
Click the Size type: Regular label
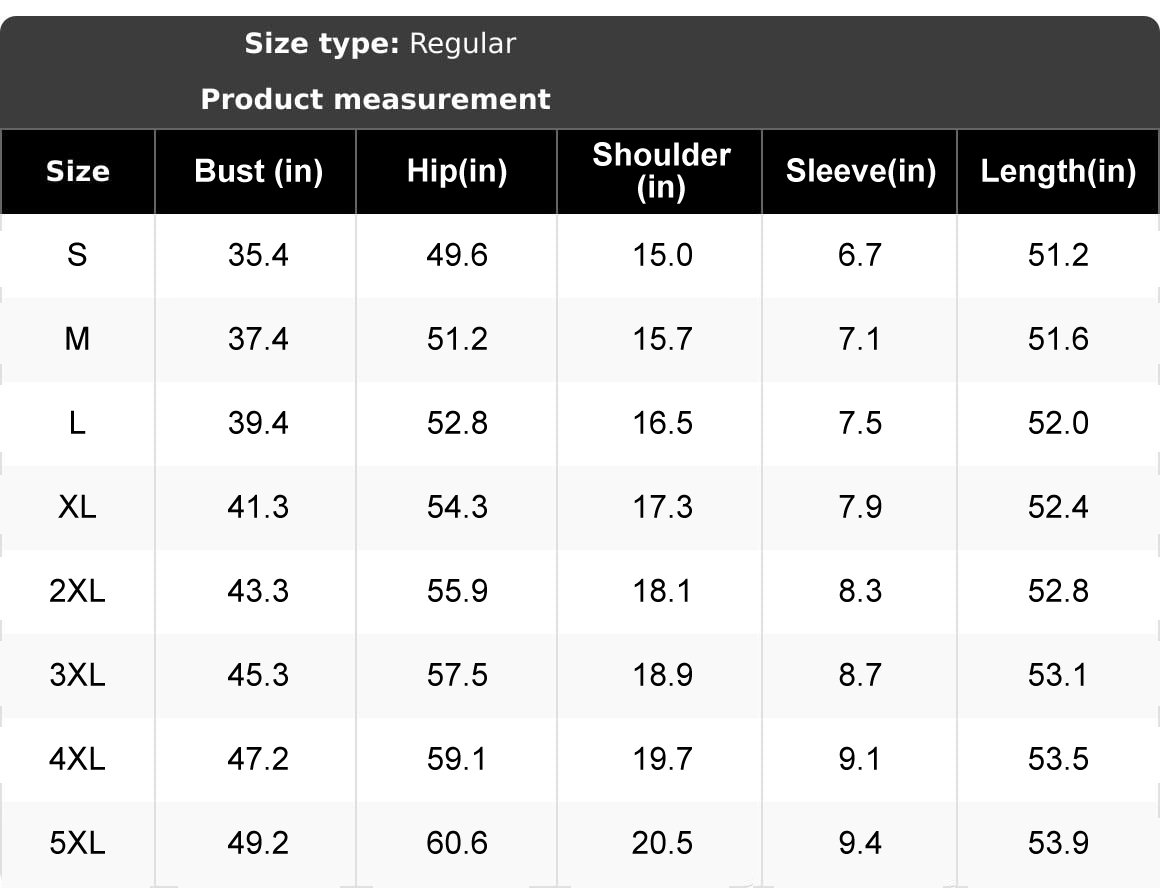380,44
